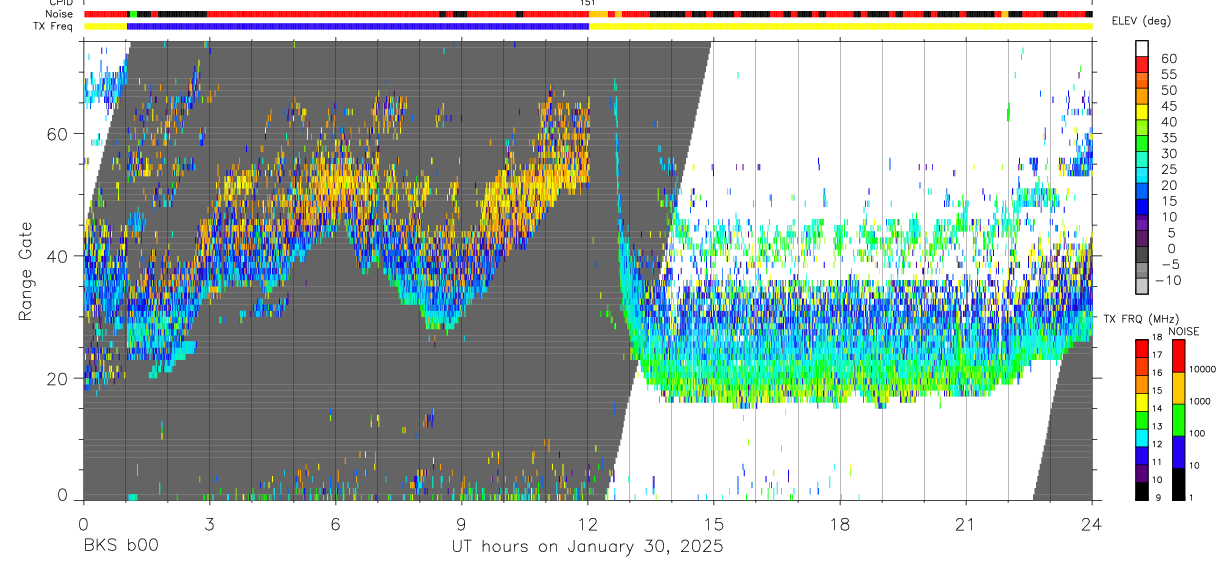This screenshot has width=1228, height=567.
Task: Click the '12' tick label on the UT hours axis
Action: pyautogui.click(x=587, y=523)
